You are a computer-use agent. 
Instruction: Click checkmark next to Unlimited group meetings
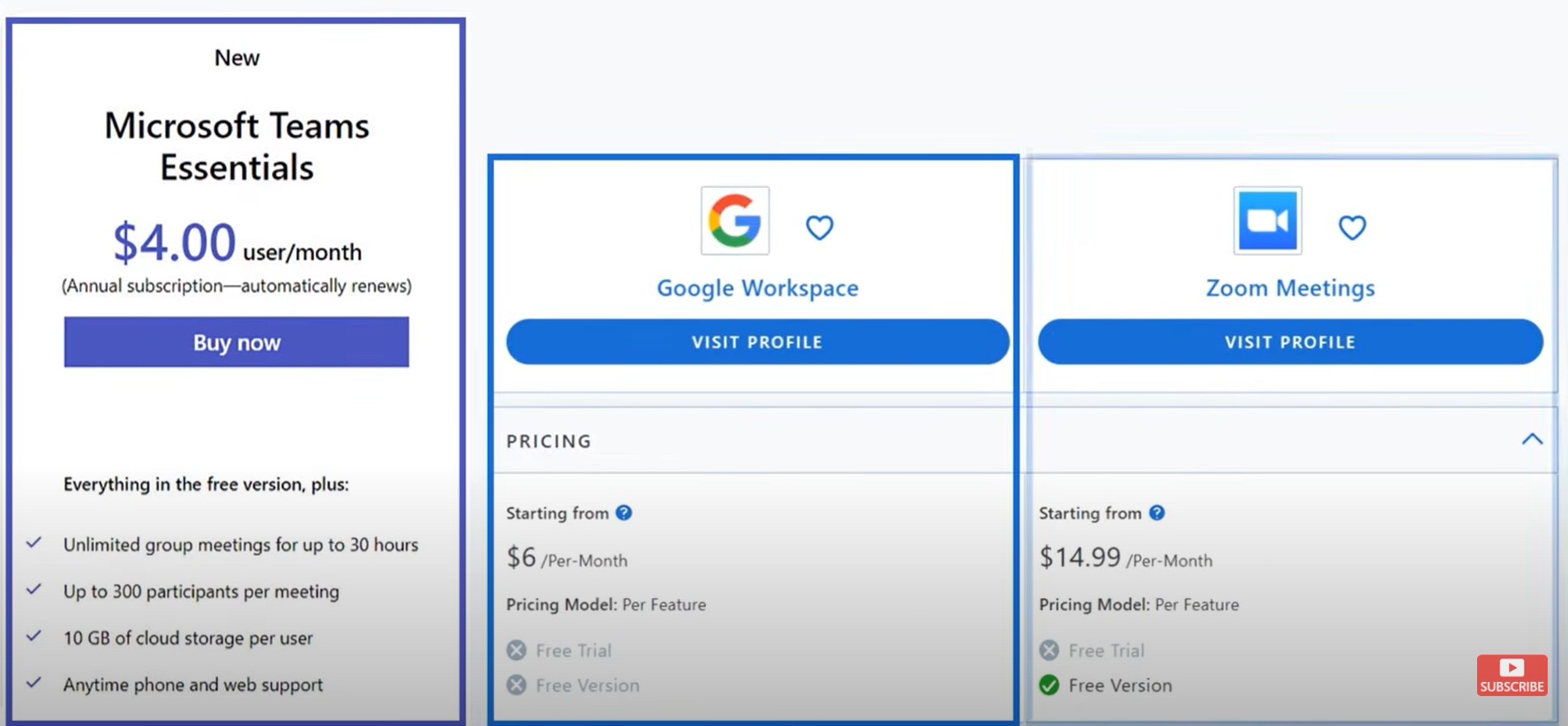(34, 543)
